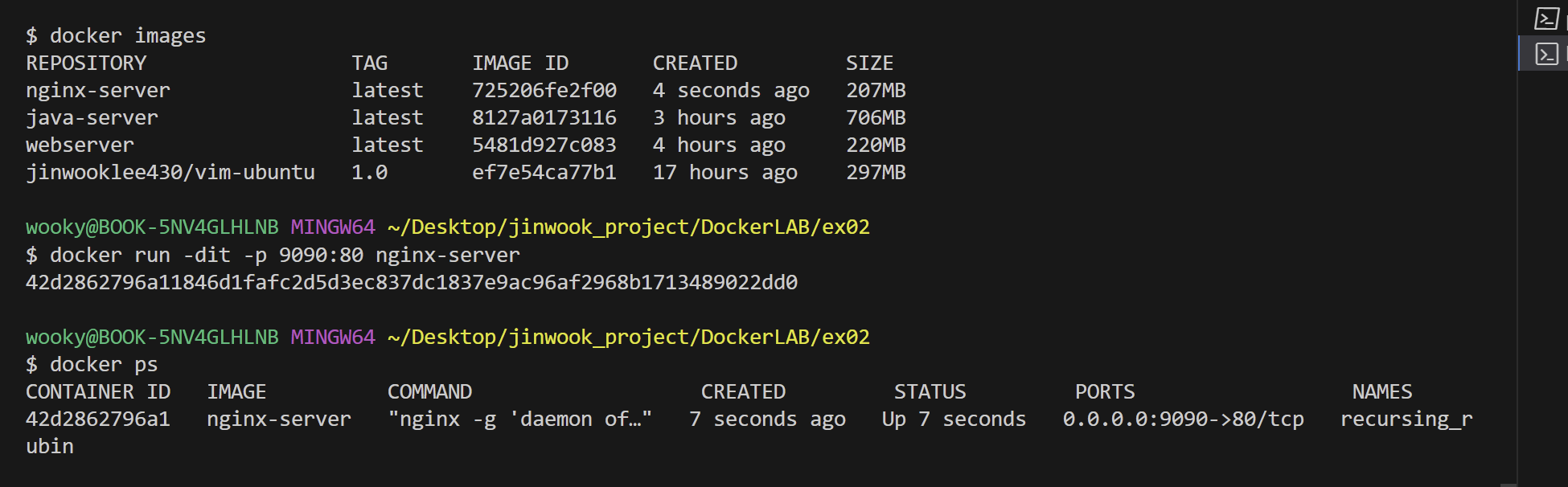1568x487 pixels.
Task: Click the REPOSITORY column header
Action: coord(86,63)
